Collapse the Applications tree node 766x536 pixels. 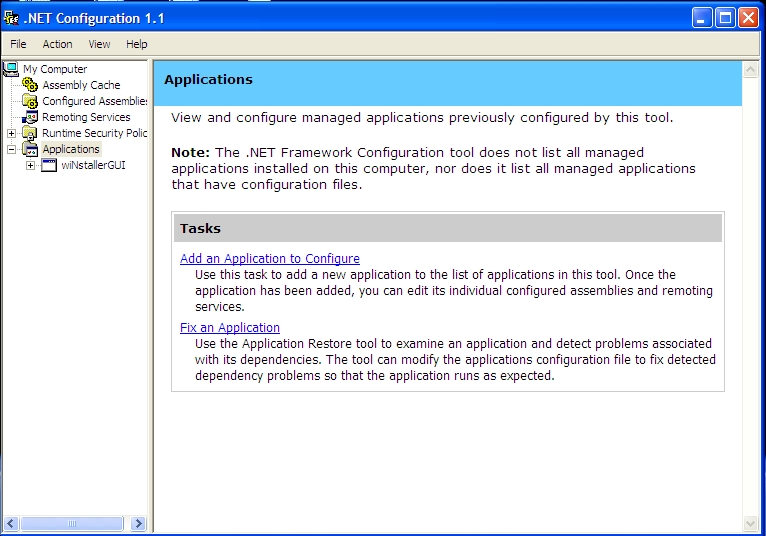11,149
